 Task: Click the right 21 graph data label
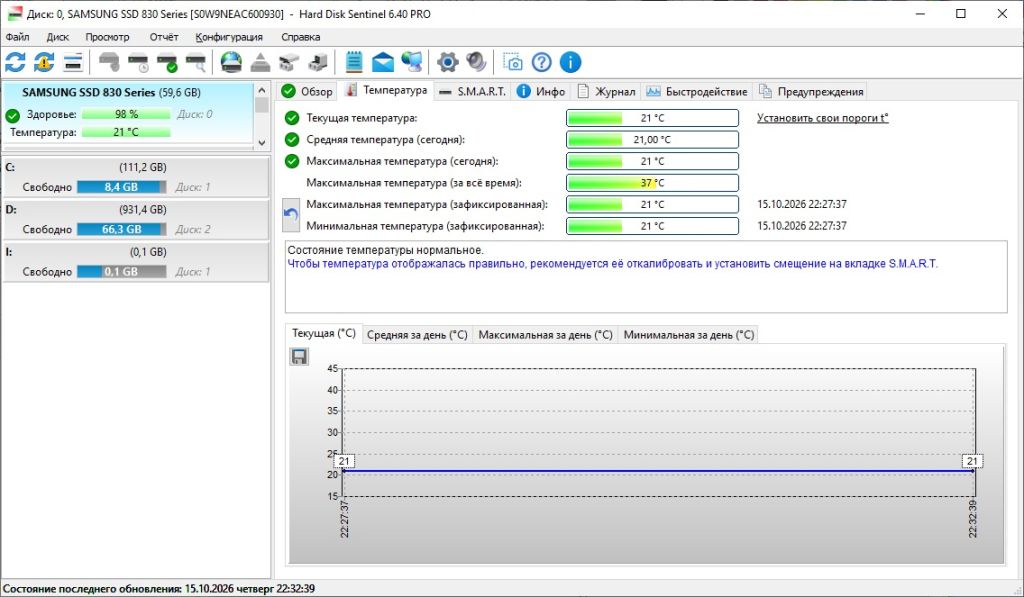pyautogui.click(x=972, y=461)
